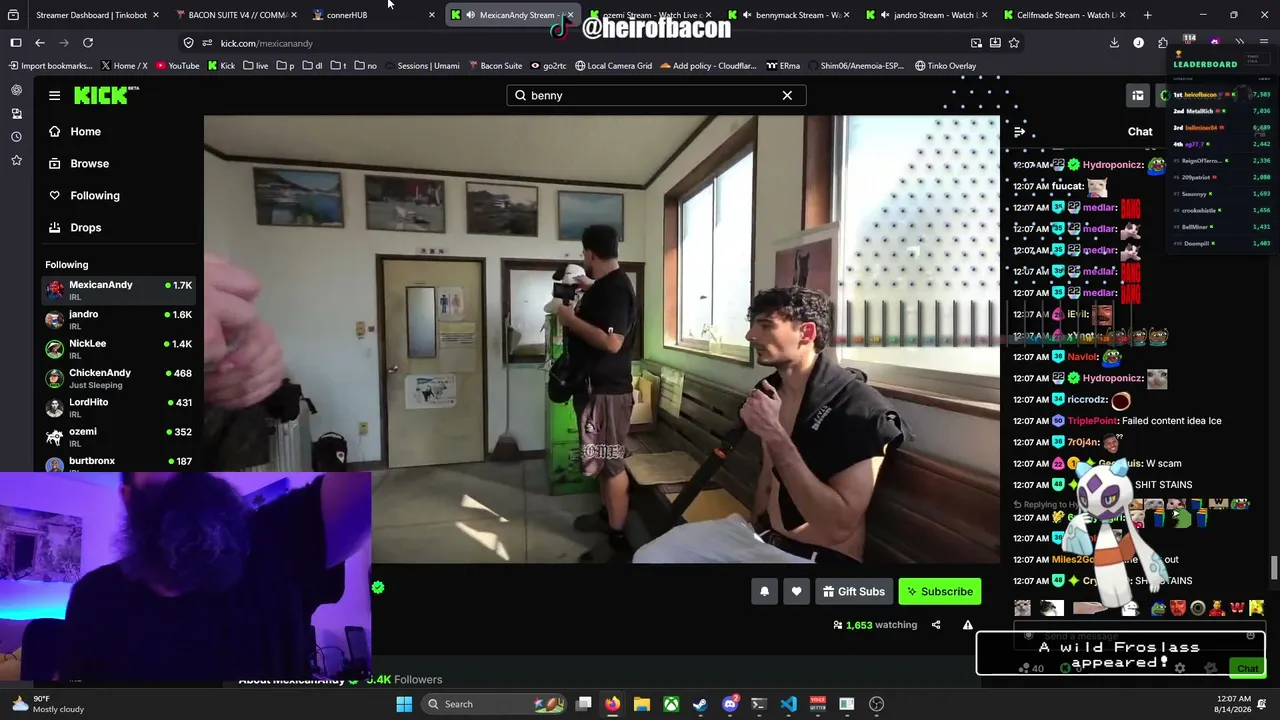Expand the 'live' bookmarks folder
Screen dimensions: 1280x720
255,66
